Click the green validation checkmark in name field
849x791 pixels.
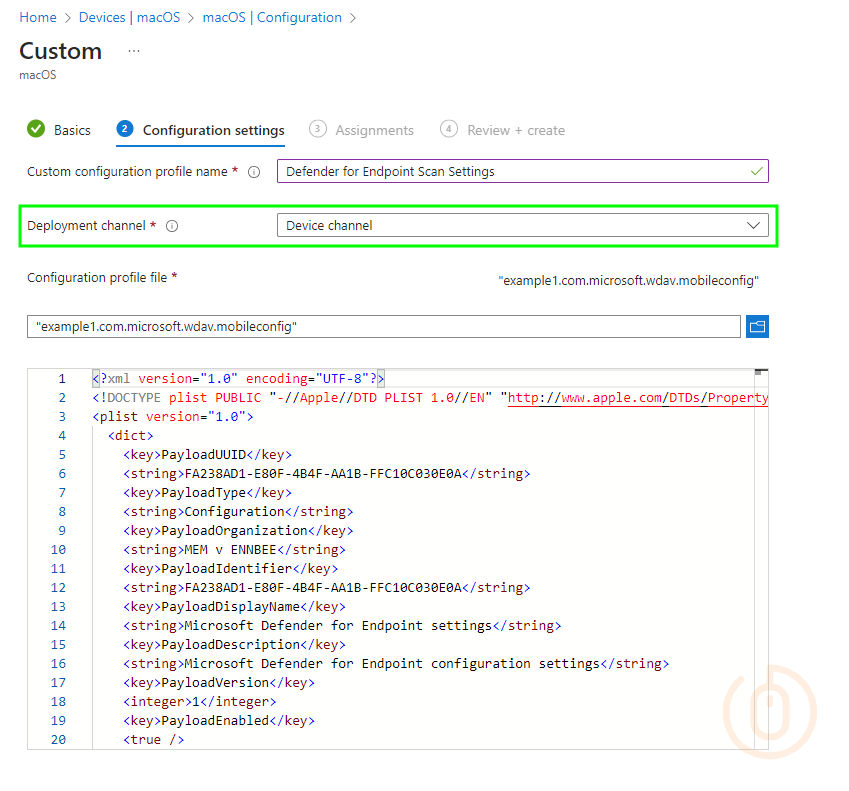click(756, 172)
